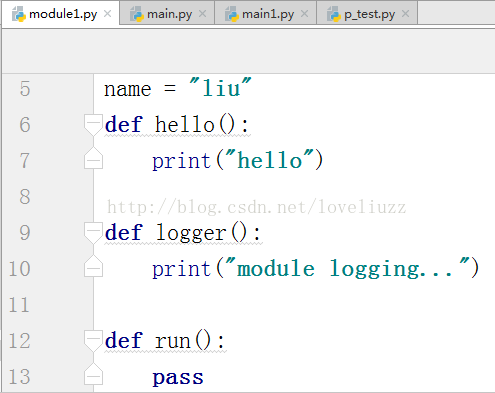Click the hello function name on line 6
495x393 pixels.
(185, 124)
